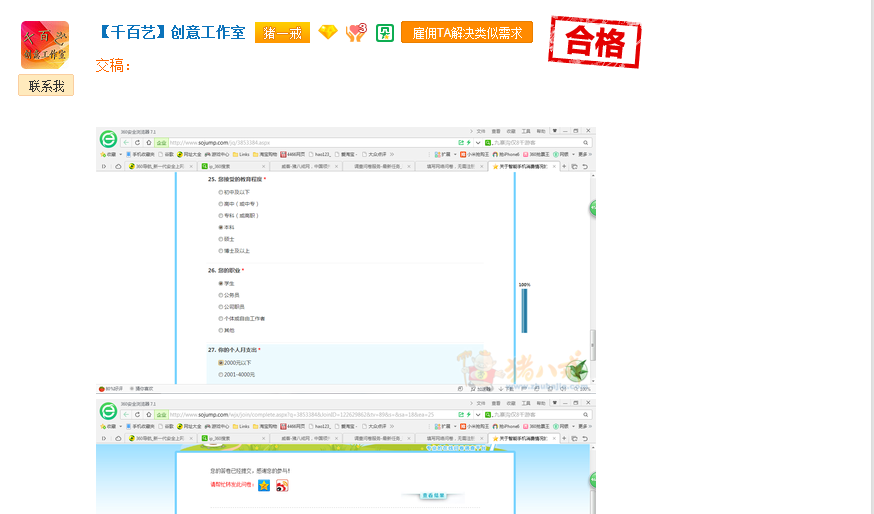Select the 本科 education radio button
The width and height of the screenshot is (874, 514).
pos(221,227)
